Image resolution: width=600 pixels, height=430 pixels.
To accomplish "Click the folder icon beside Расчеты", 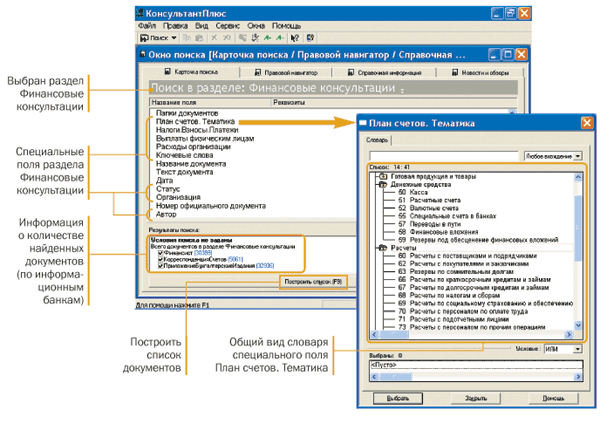I will tap(383, 248).
